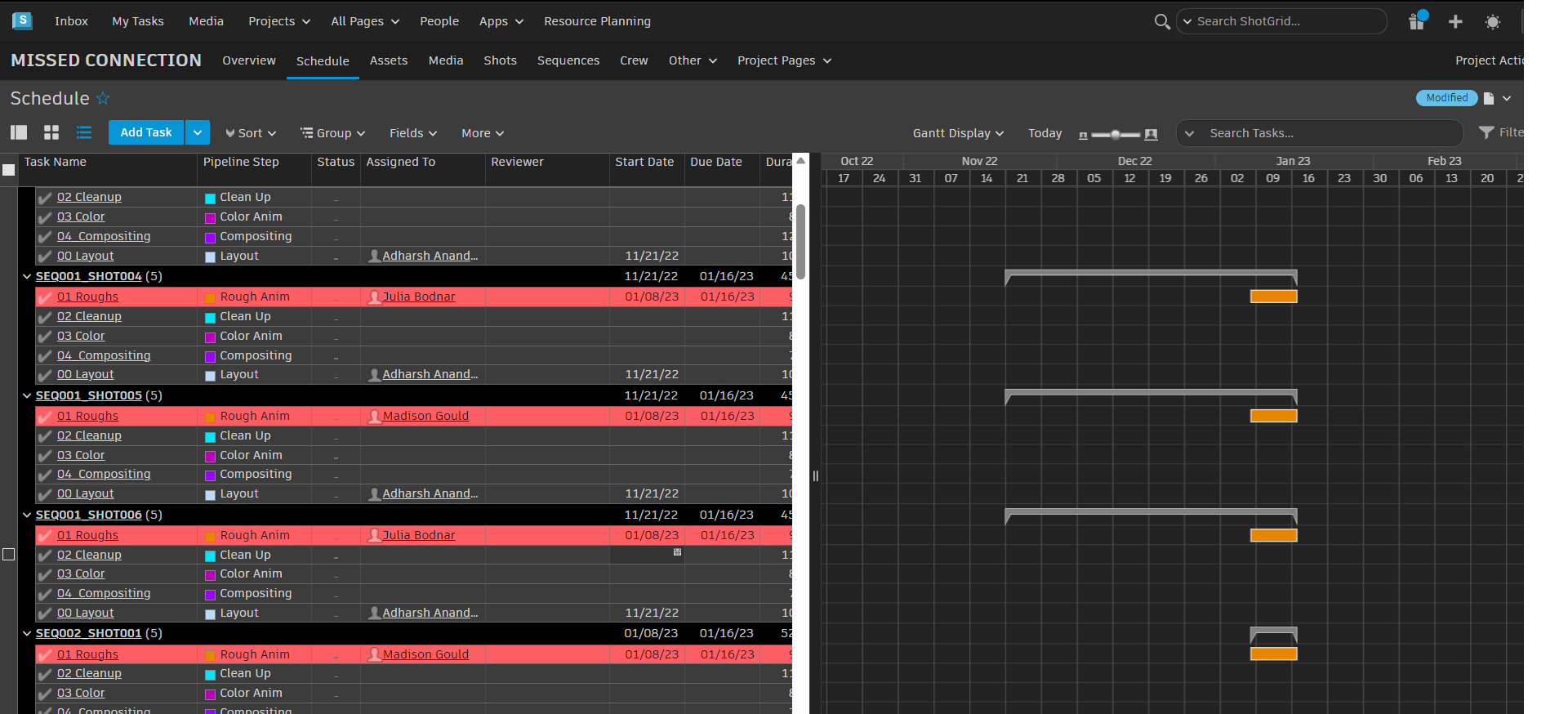Click SEQ001_SHOT005 gray summary Gantt bar
The width and height of the screenshot is (1568, 714).
coord(1151,395)
